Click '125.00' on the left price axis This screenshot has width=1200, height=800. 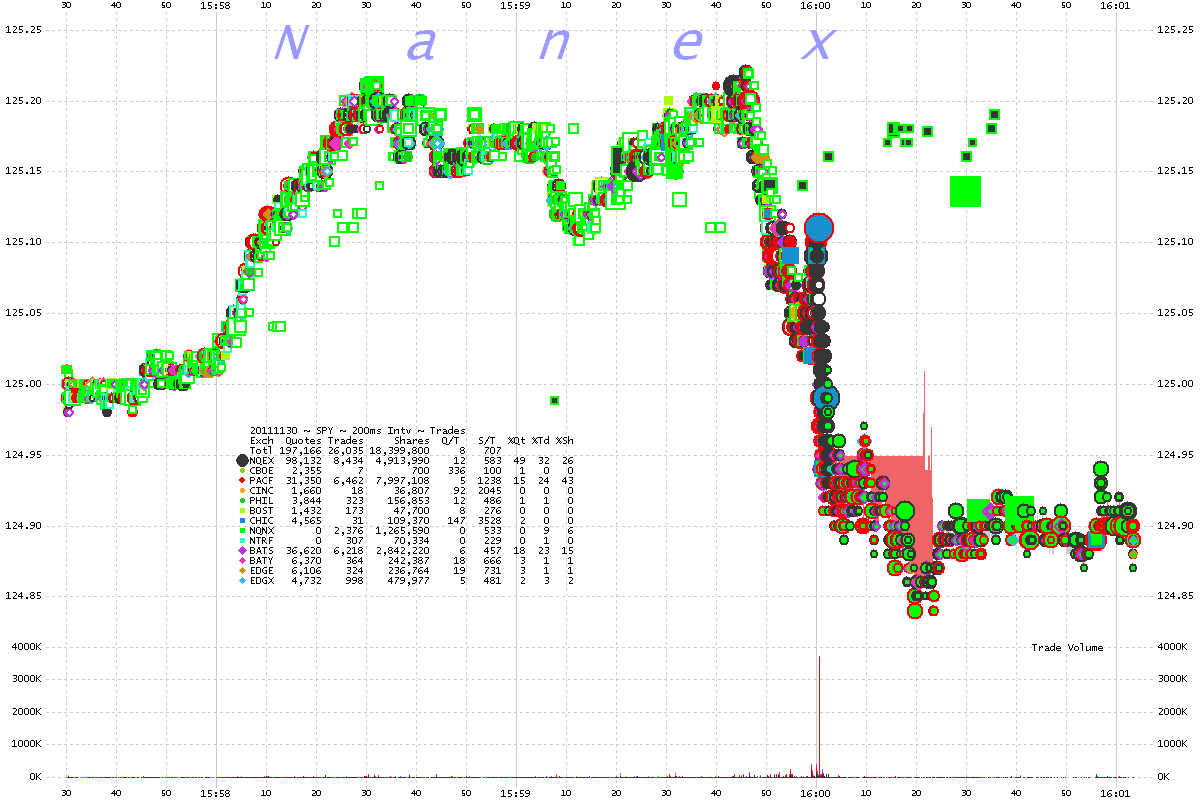pyautogui.click(x=22, y=384)
